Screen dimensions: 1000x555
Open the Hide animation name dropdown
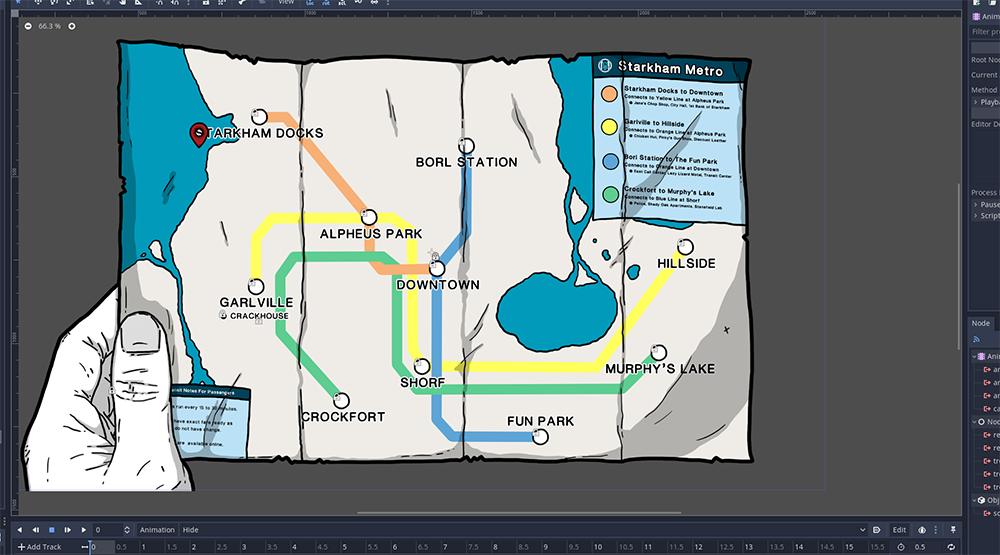[x=520, y=530]
